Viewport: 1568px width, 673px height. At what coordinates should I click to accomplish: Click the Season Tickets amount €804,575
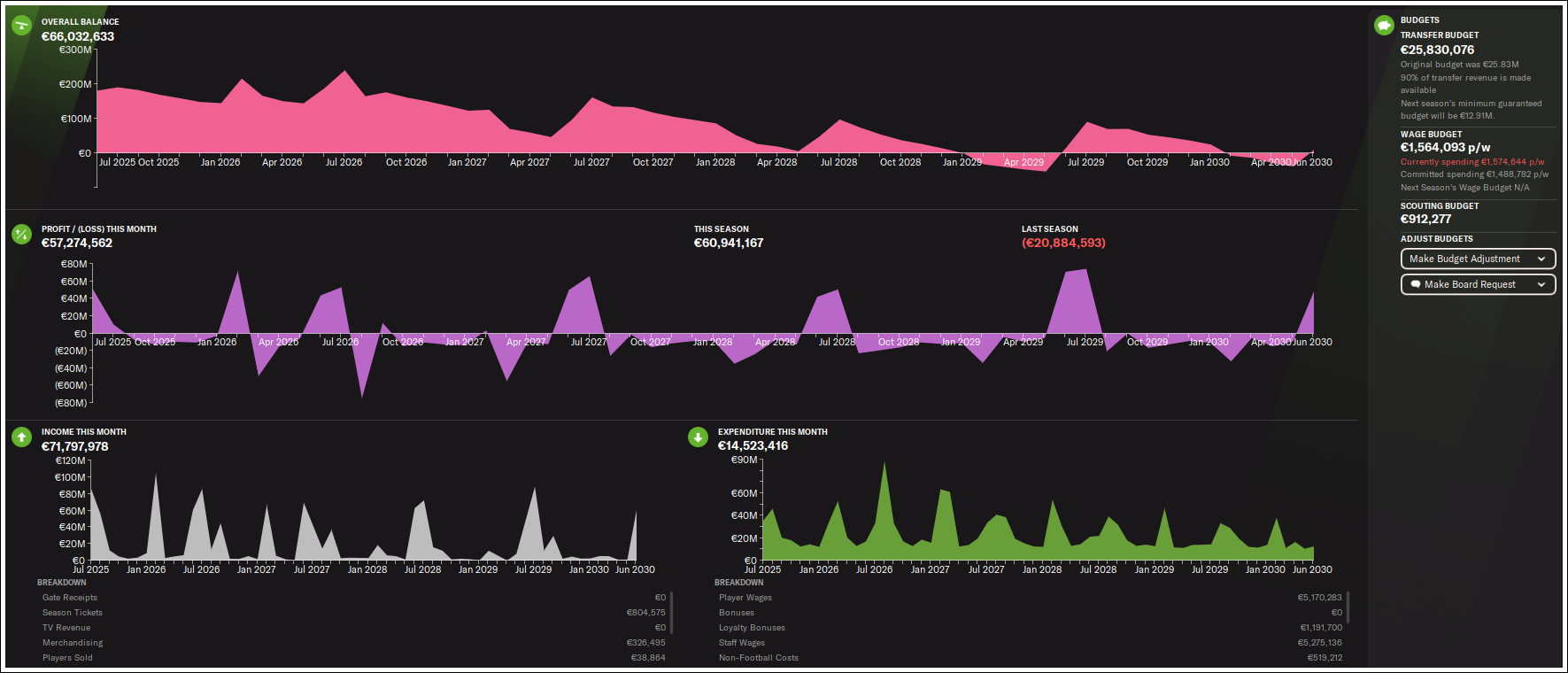(x=646, y=613)
